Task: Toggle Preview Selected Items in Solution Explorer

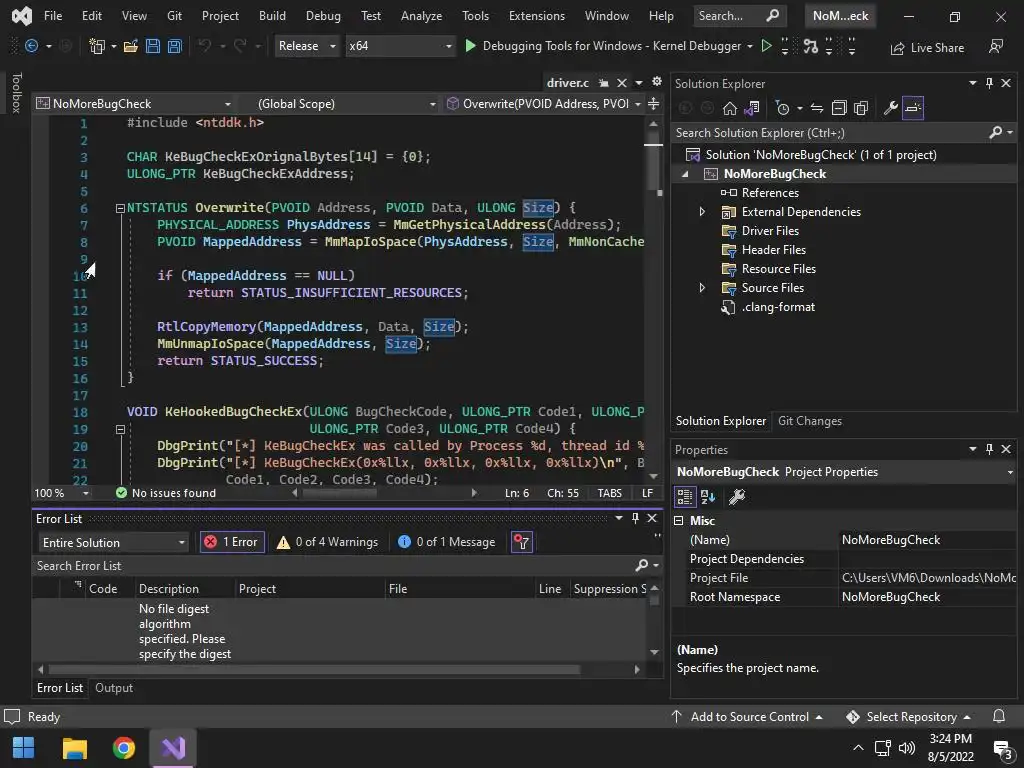Action: click(x=913, y=108)
